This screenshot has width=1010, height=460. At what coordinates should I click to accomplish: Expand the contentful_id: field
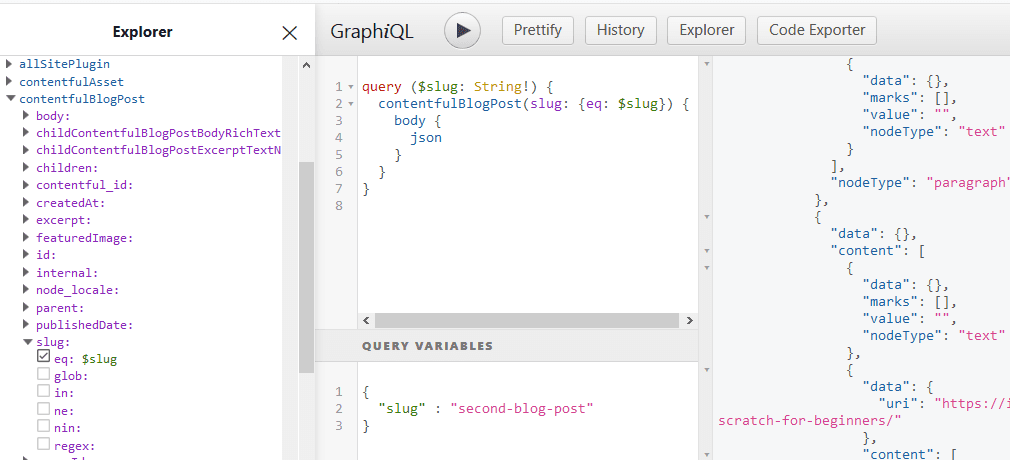(x=26, y=185)
